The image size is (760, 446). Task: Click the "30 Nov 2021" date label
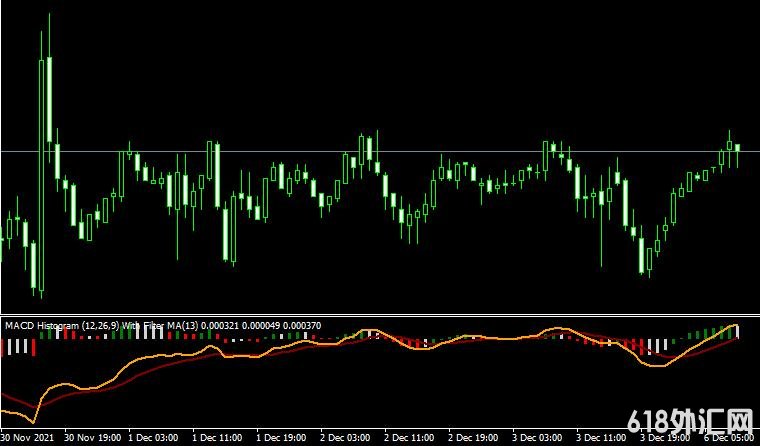point(26,437)
